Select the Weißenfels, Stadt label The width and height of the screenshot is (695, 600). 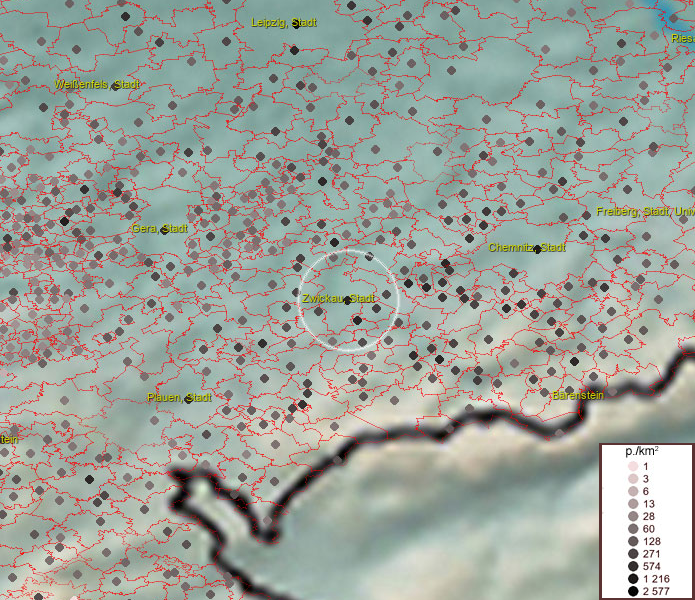click(x=97, y=84)
